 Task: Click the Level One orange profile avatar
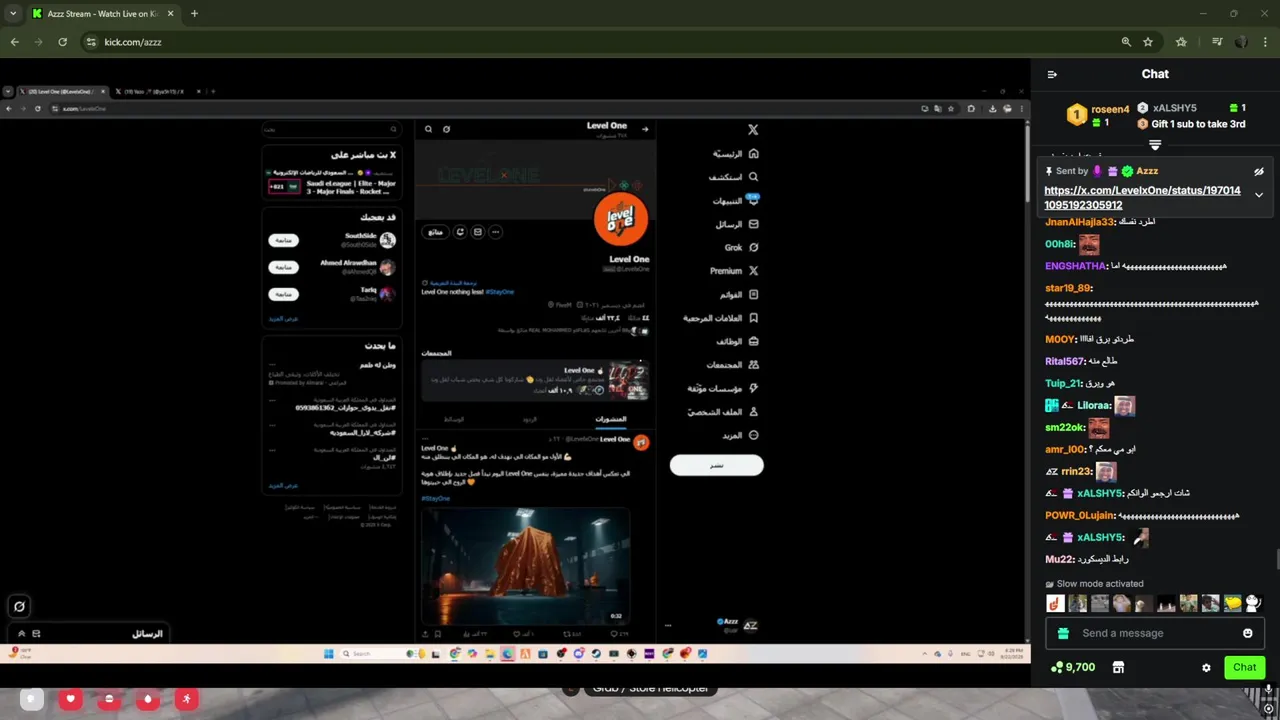621,218
